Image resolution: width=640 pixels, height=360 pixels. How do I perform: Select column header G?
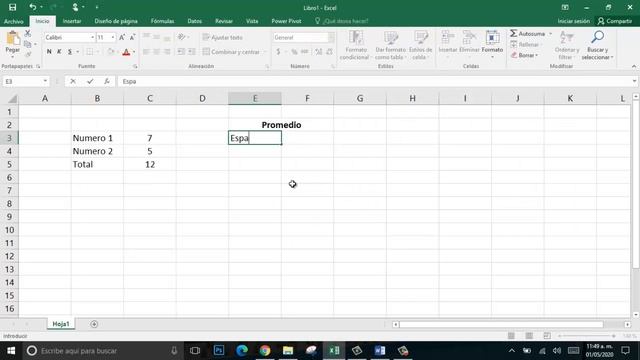(360, 98)
